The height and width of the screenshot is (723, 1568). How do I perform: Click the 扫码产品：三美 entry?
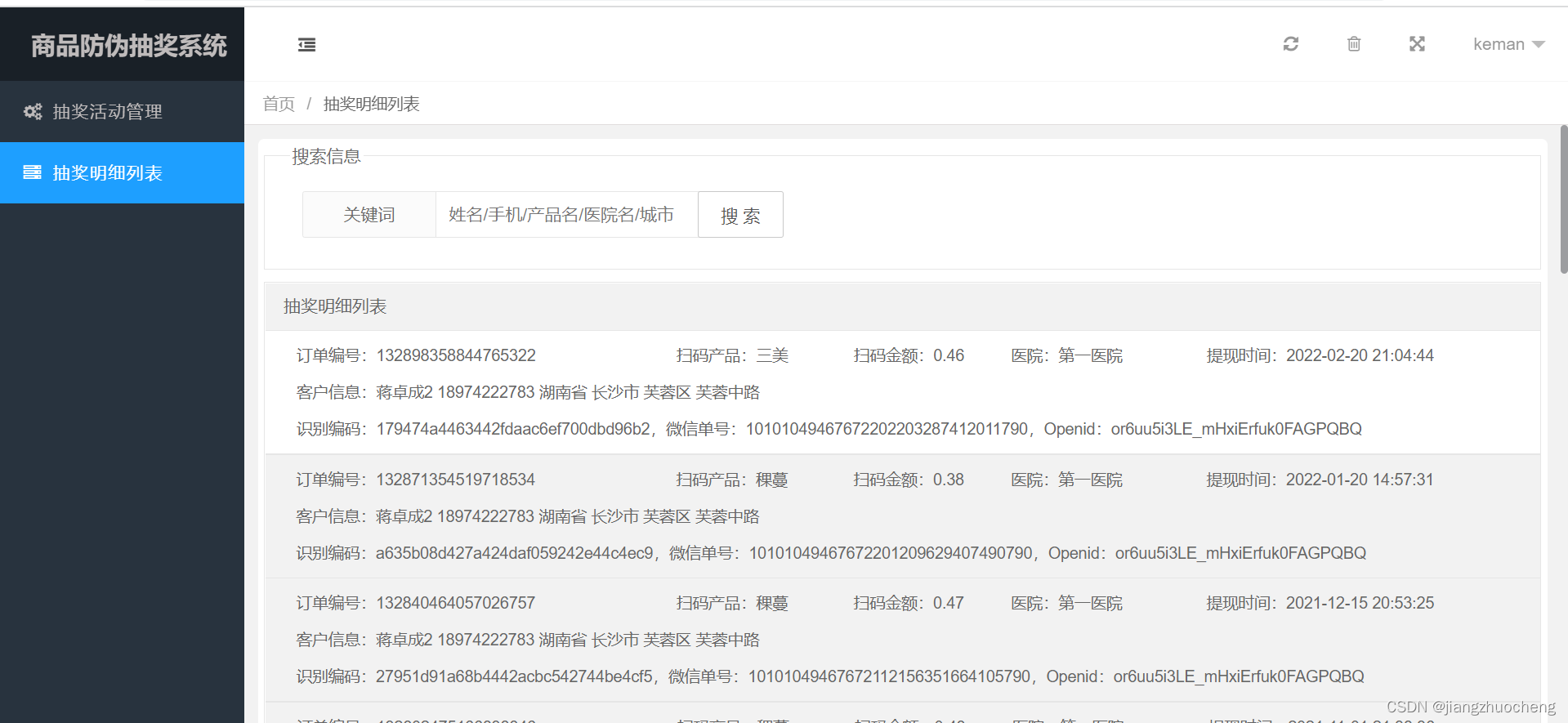(732, 355)
